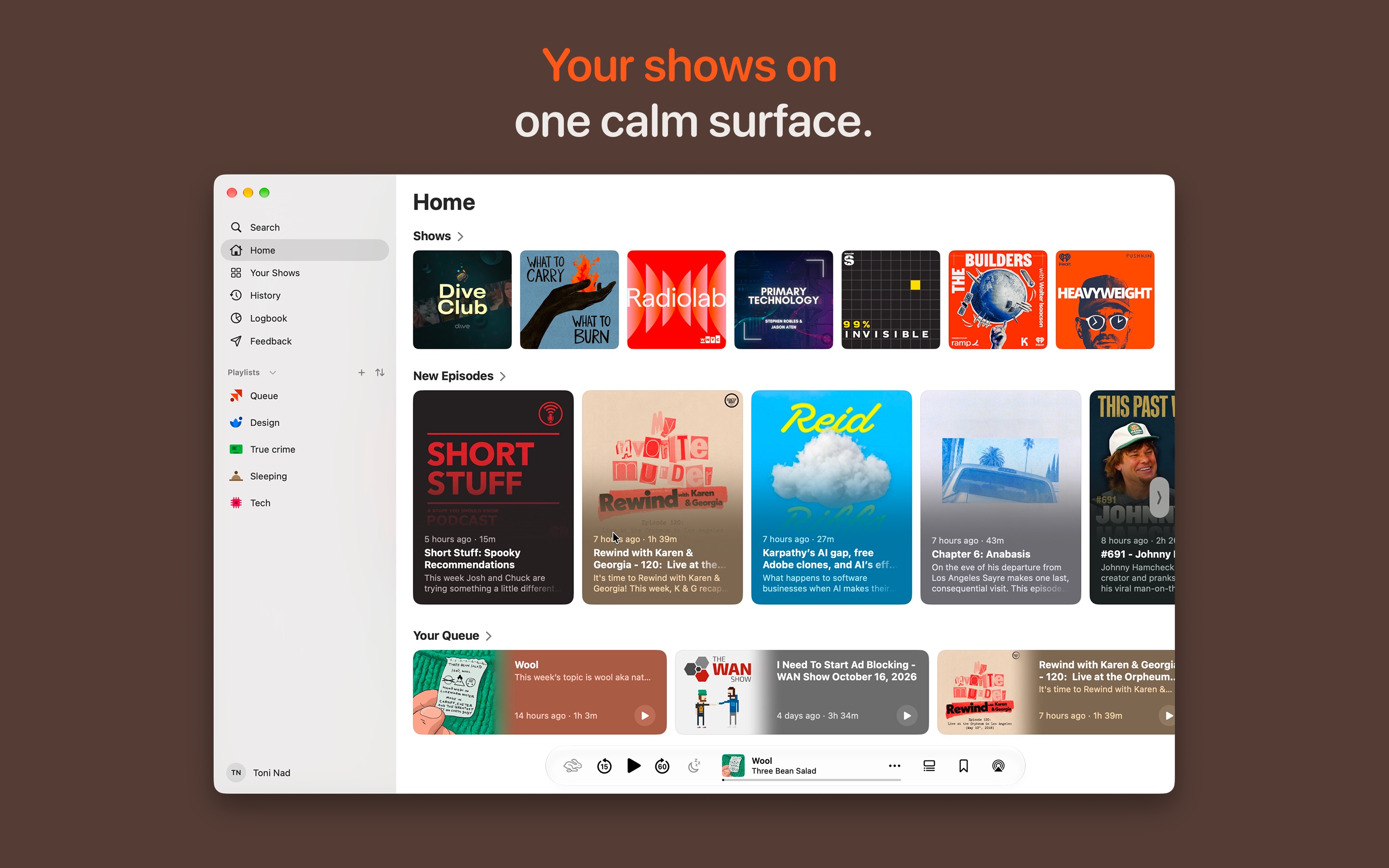1389x868 pixels.
Task: Play the Rewind with Karen queue episode
Action: point(1168,715)
